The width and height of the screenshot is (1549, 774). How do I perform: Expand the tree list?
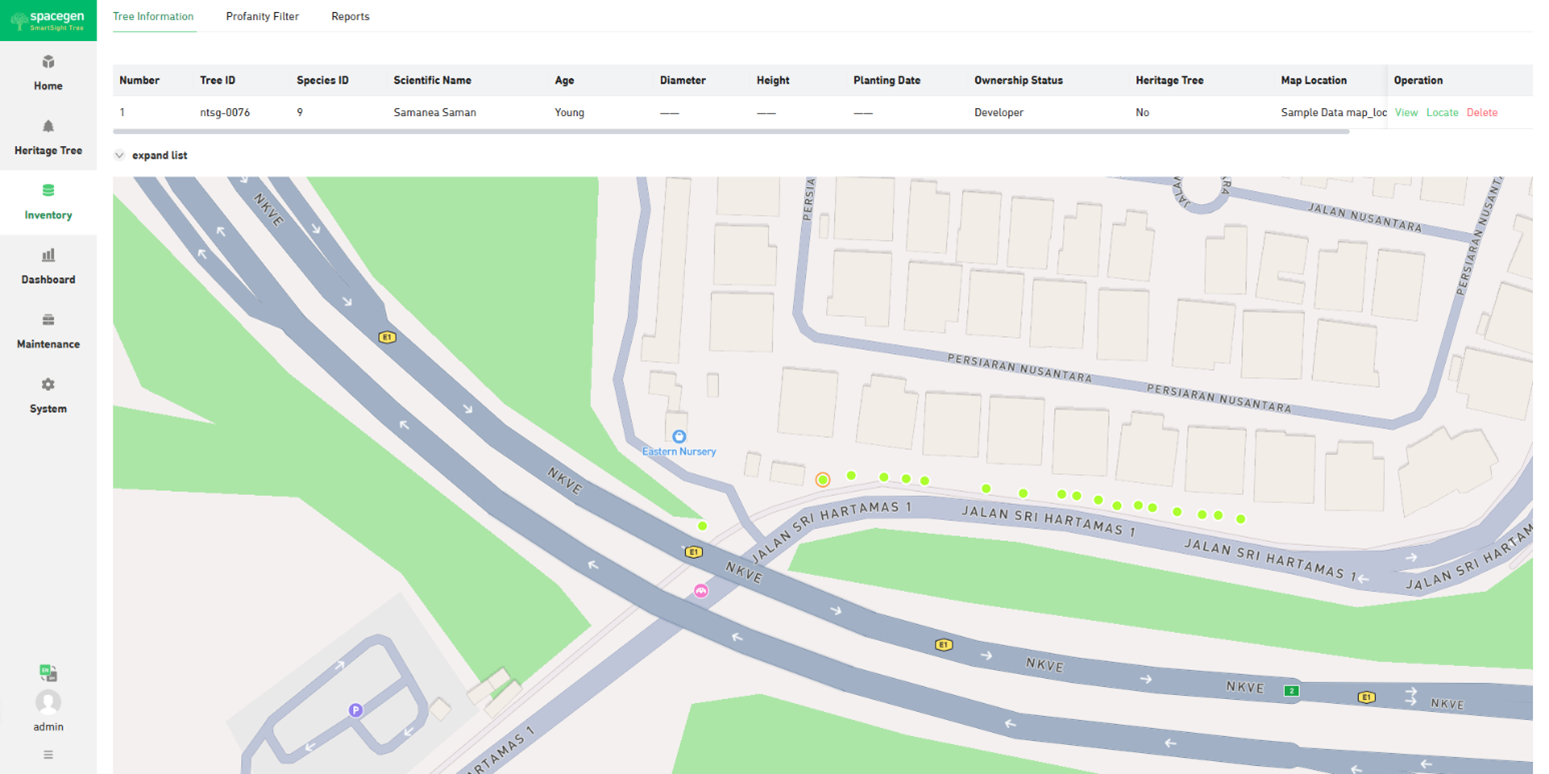click(151, 156)
